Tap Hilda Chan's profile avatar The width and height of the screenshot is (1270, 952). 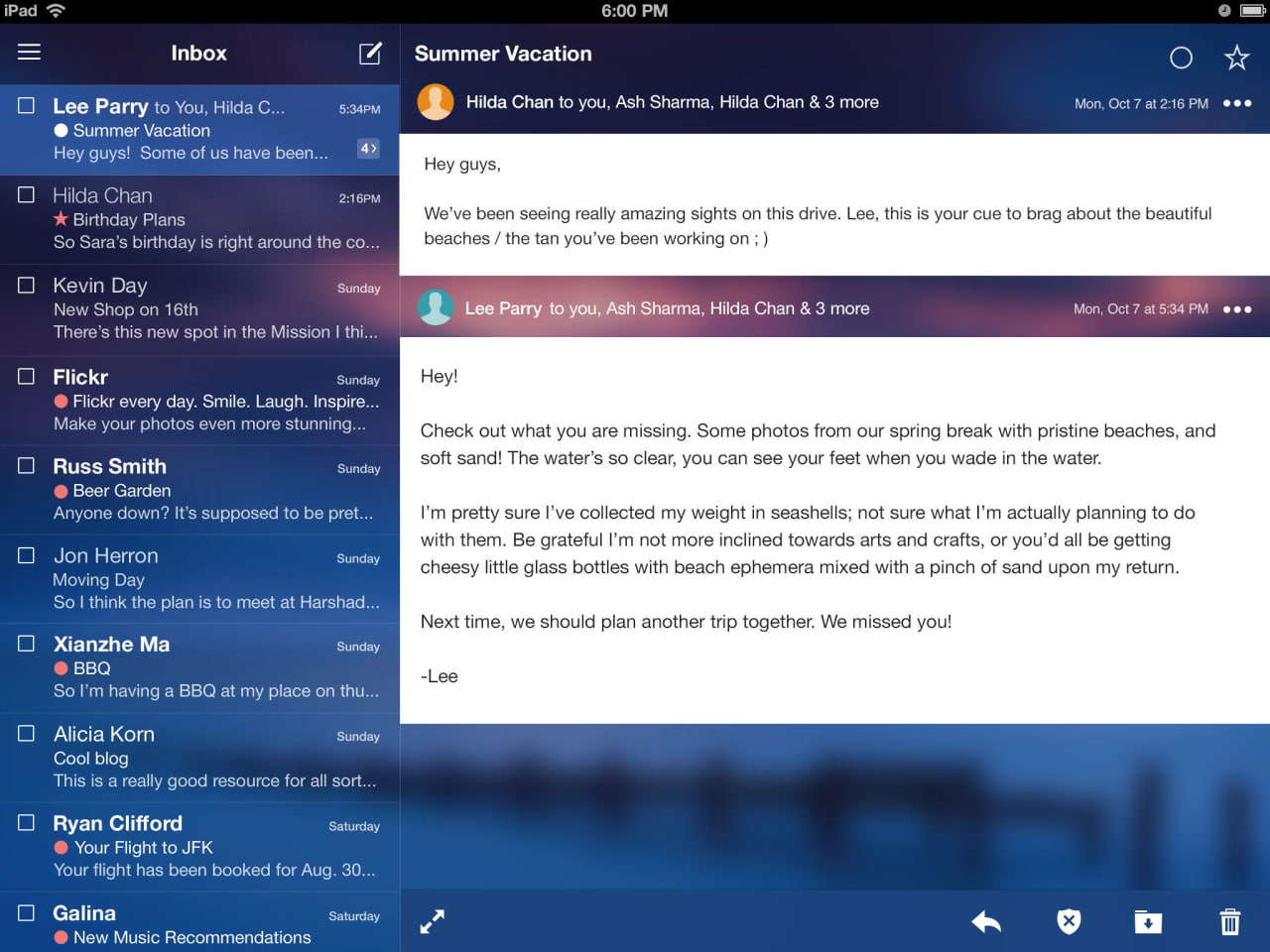point(436,102)
